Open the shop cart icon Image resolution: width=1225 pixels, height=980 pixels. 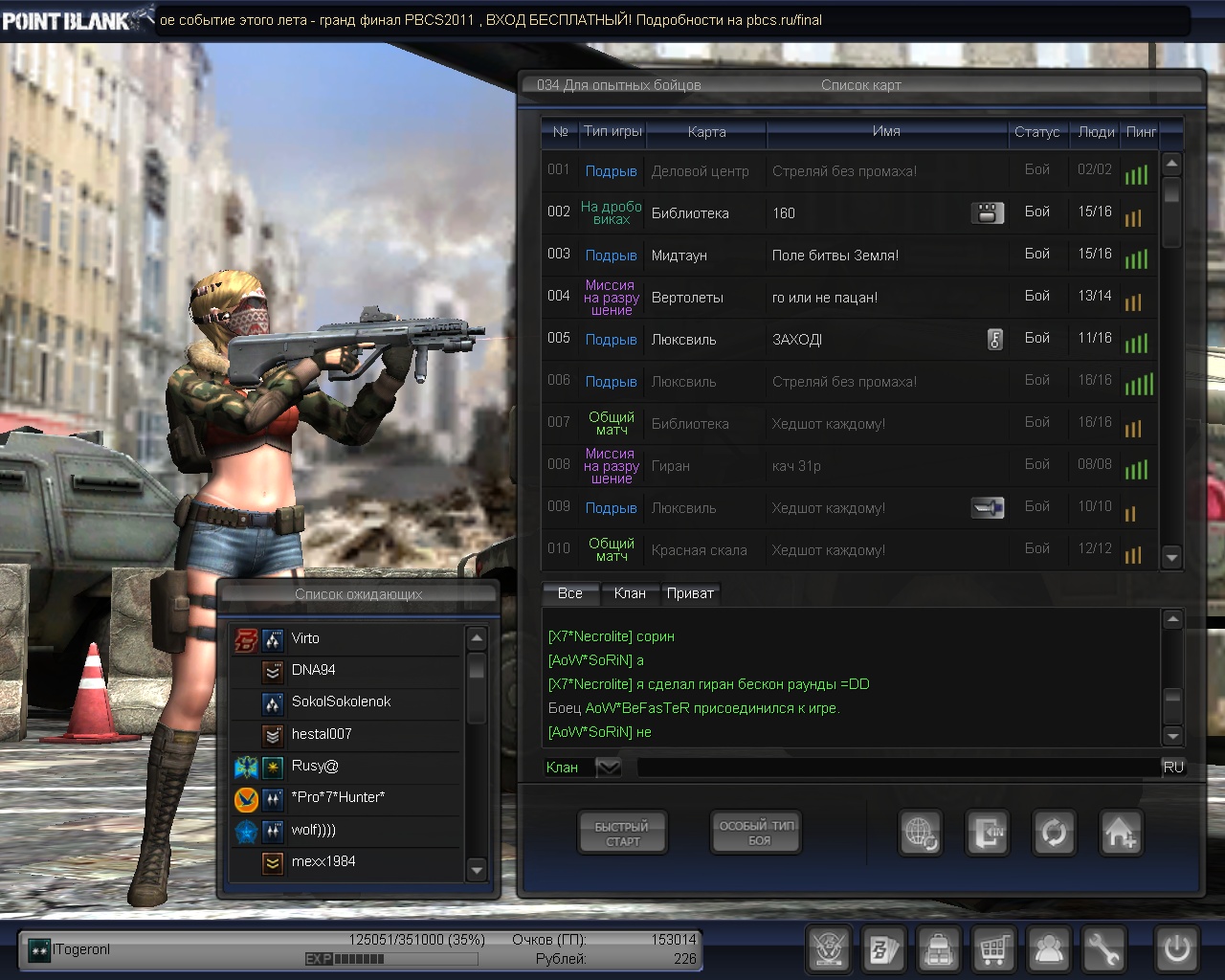pos(993,949)
